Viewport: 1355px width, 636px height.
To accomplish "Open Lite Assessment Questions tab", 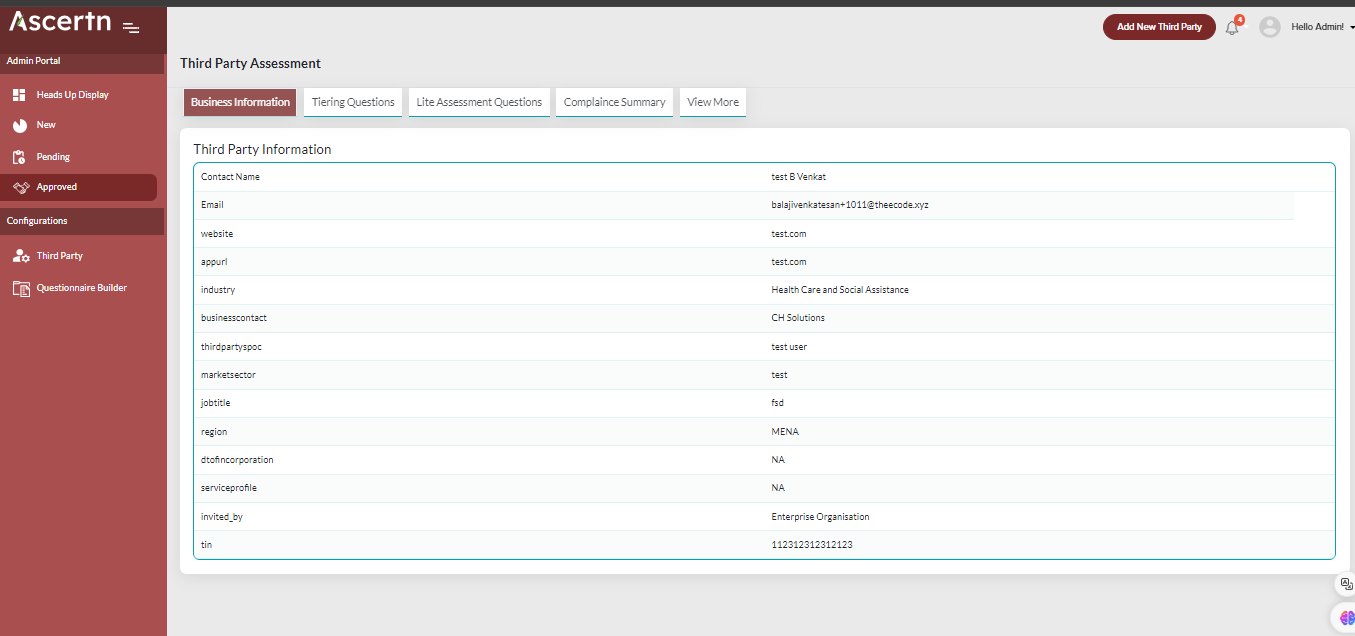I will [479, 102].
